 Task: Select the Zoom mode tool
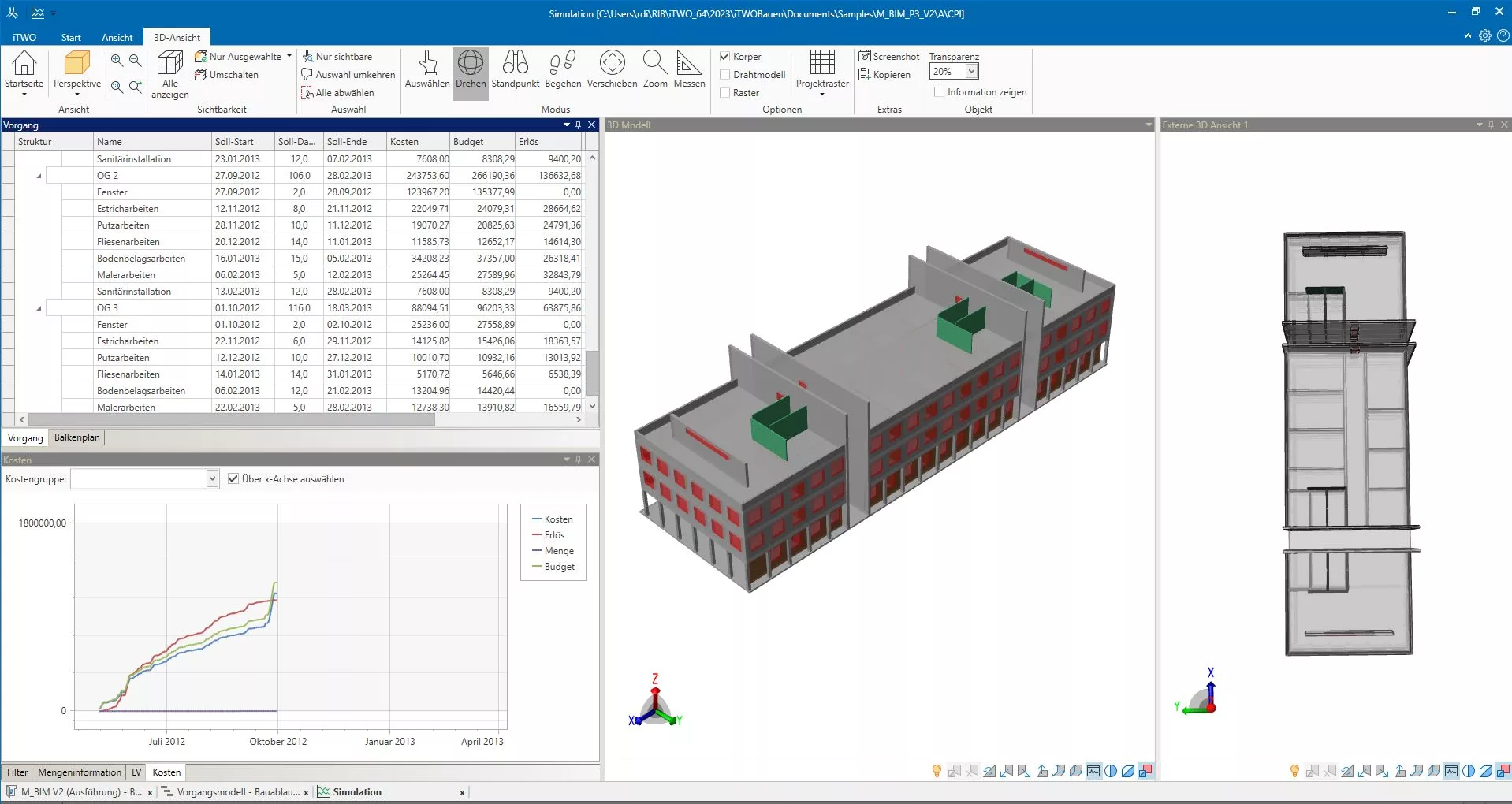[655, 71]
